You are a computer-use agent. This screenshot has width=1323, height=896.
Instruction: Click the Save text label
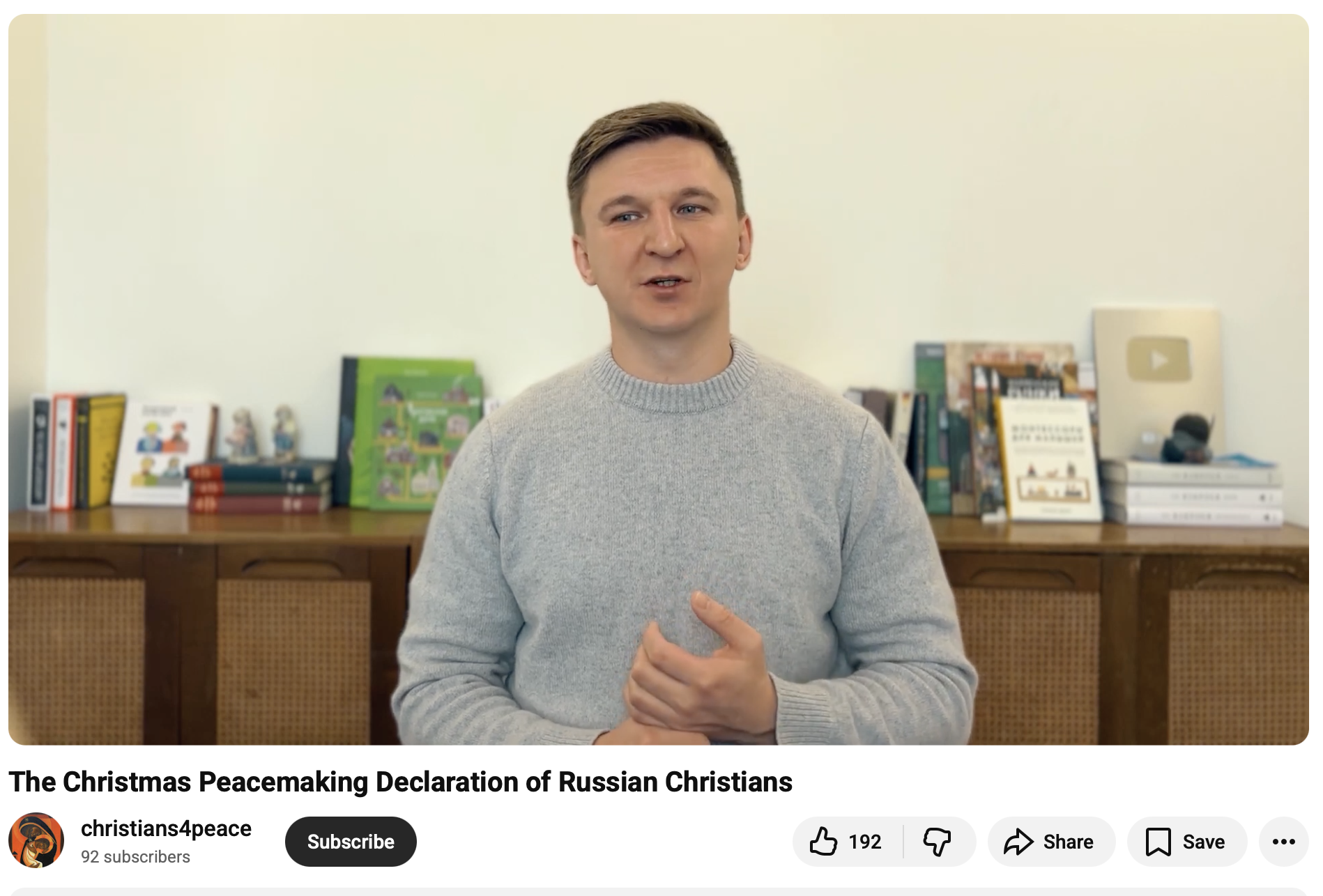click(1204, 842)
